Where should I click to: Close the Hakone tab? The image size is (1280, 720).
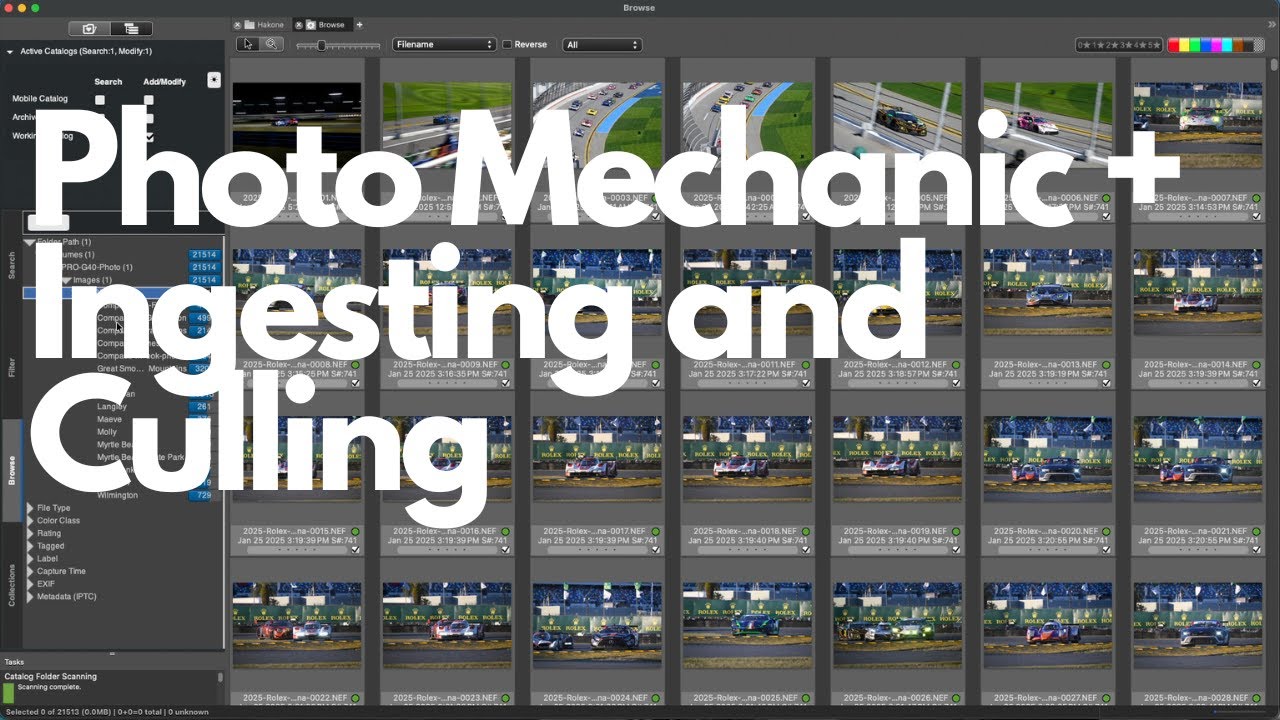point(238,24)
